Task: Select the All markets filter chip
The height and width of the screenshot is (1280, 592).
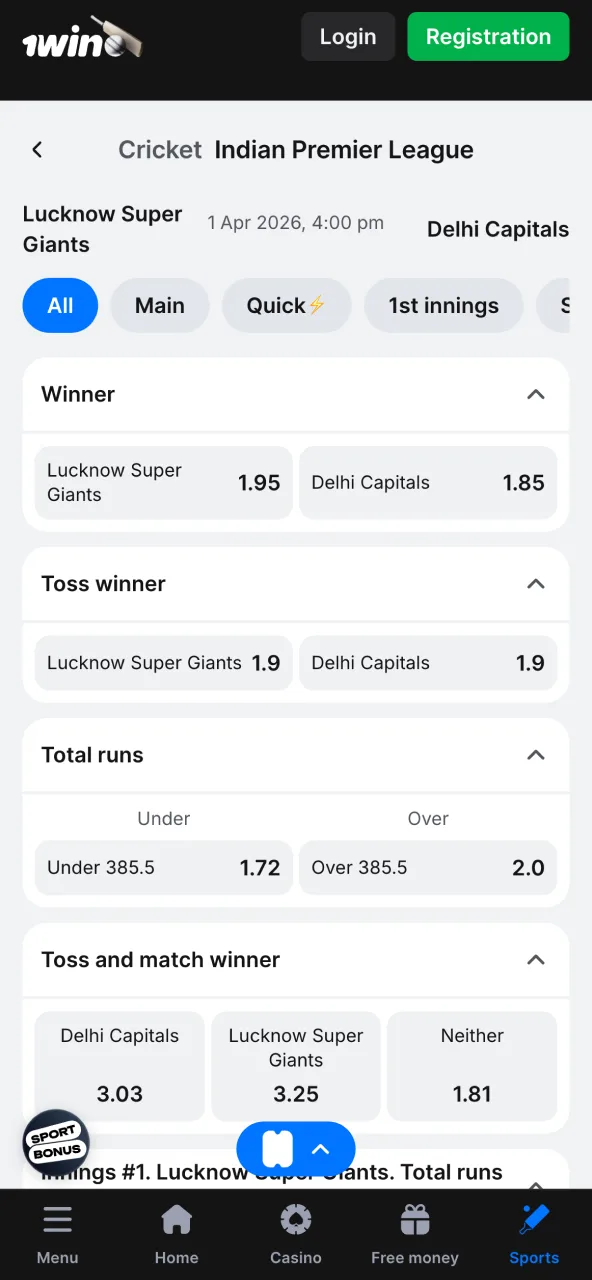Action: coord(60,305)
